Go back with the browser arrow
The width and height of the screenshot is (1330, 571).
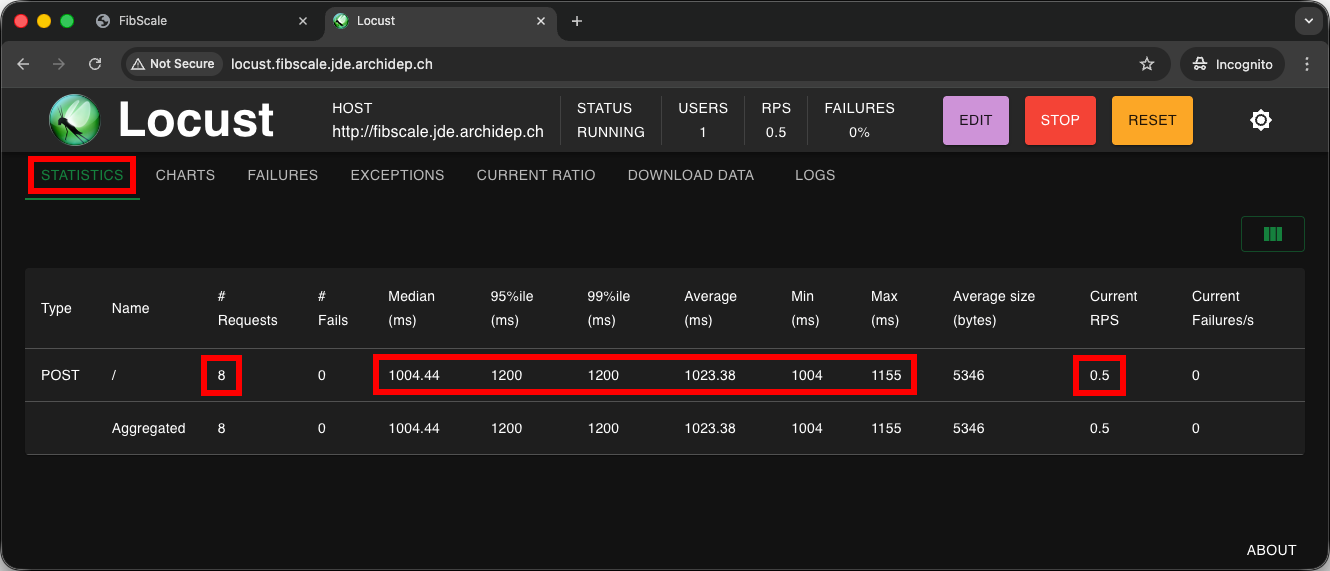pyautogui.click(x=24, y=64)
